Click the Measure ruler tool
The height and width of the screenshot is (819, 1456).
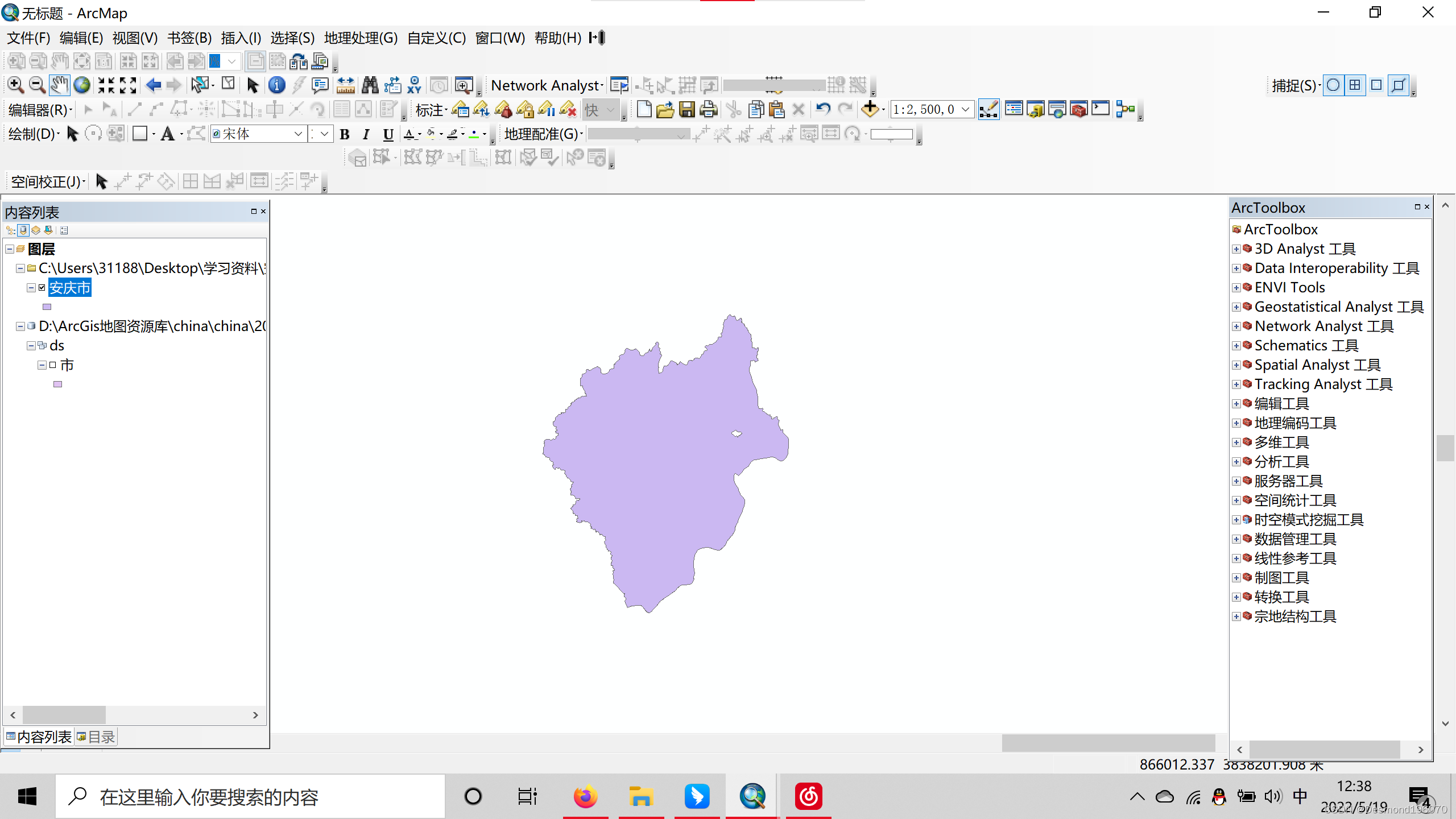click(x=345, y=85)
